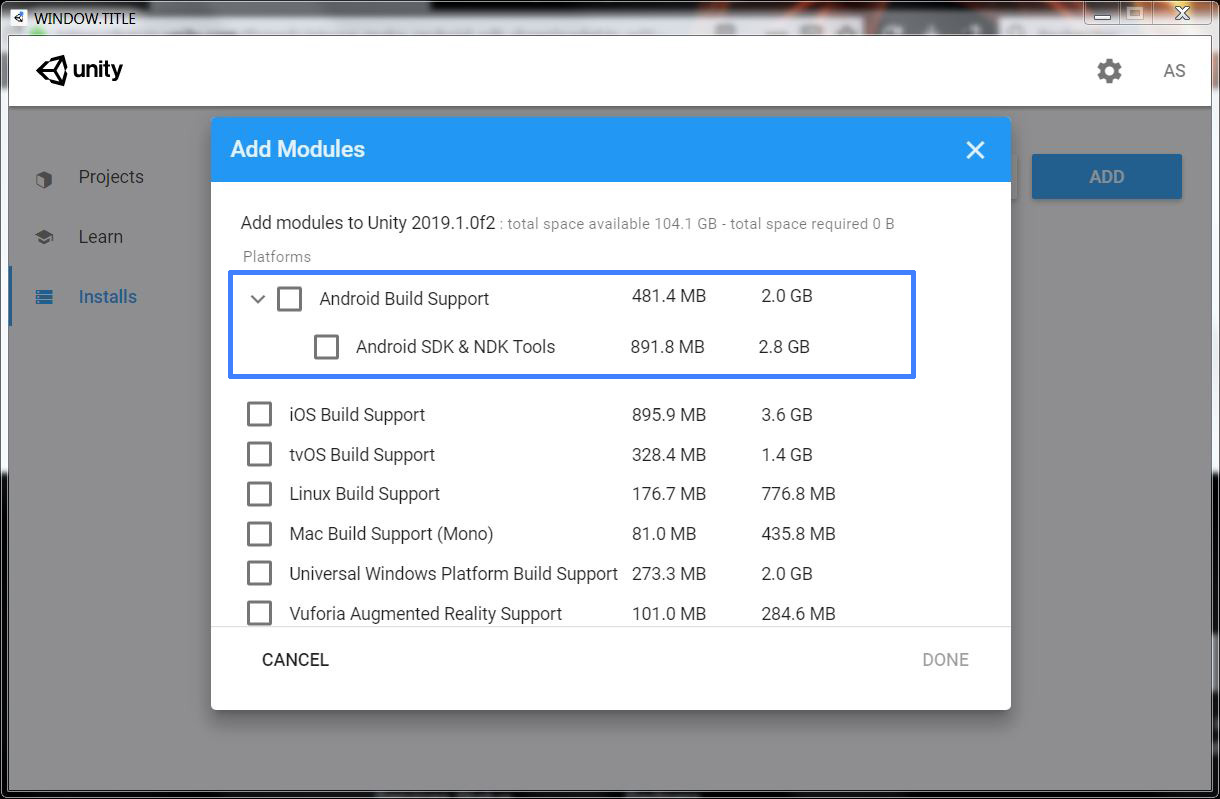The height and width of the screenshot is (799, 1220).
Task: Click the Add Modules dialog title
Action: (298, 150)
